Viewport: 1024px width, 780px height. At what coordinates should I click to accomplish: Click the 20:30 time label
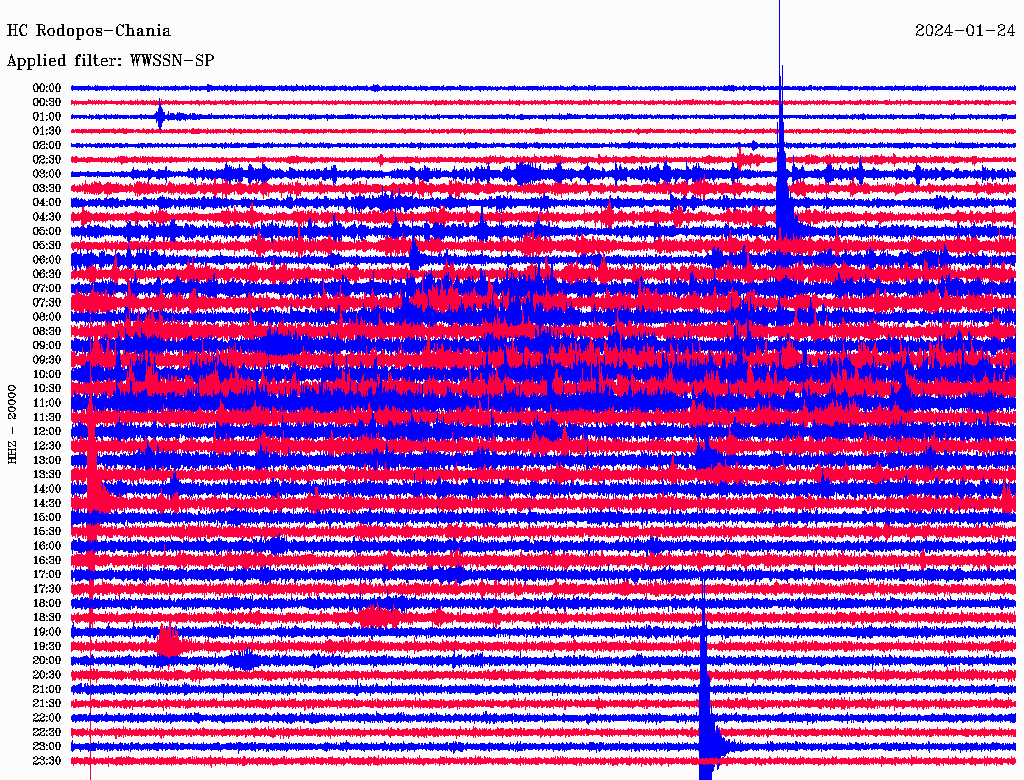pyautogui.click(x=47, y=675)
